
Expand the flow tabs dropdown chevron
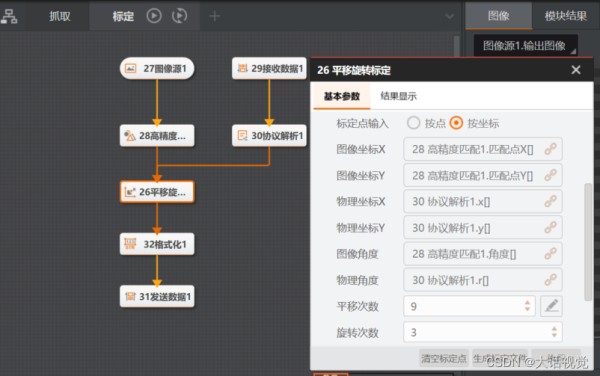[x=450, y=16]
